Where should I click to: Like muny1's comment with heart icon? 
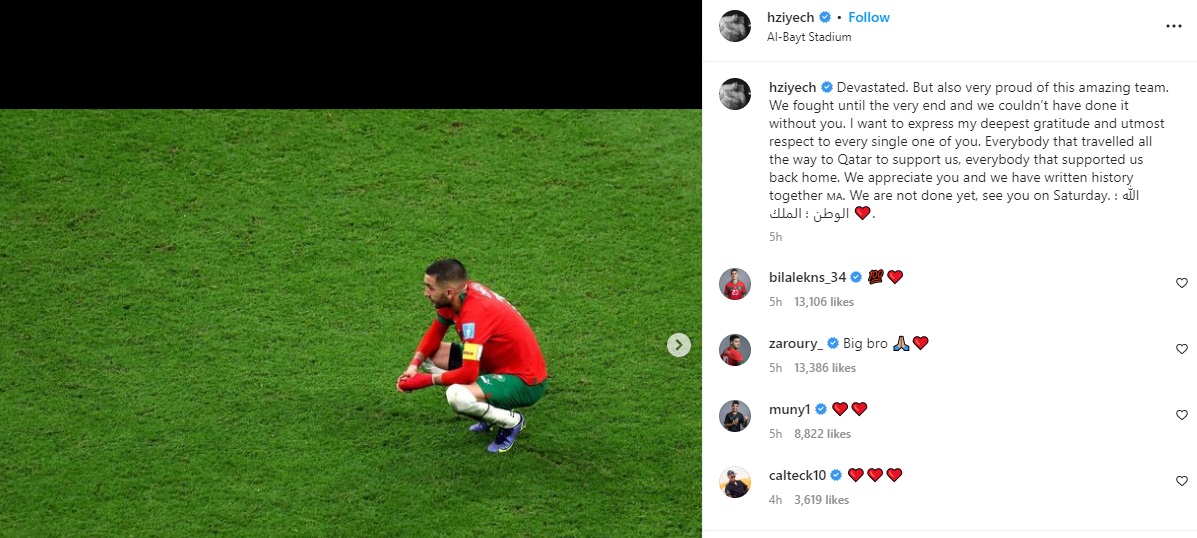coord(1182,415)
